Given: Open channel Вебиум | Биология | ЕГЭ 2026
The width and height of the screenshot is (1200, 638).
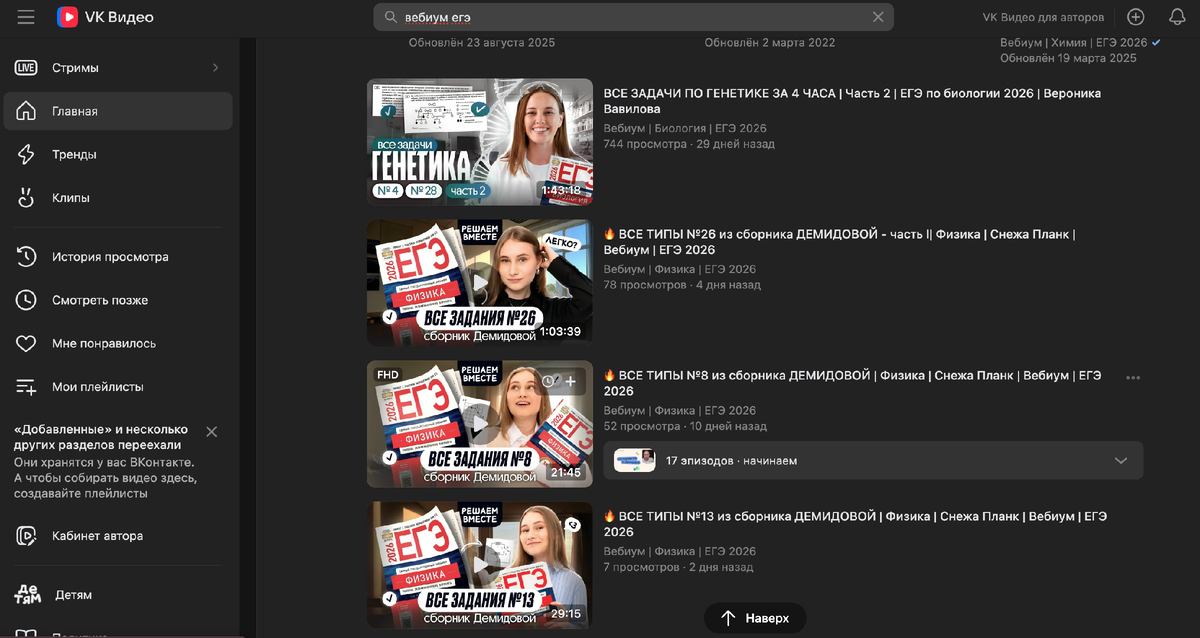Looking at the screenshot, I should click(x=685, y=128).
